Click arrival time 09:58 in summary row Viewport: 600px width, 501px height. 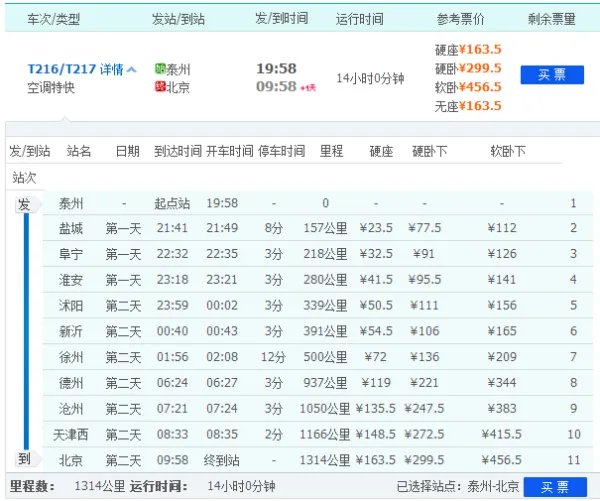click(x=276, y=86)
